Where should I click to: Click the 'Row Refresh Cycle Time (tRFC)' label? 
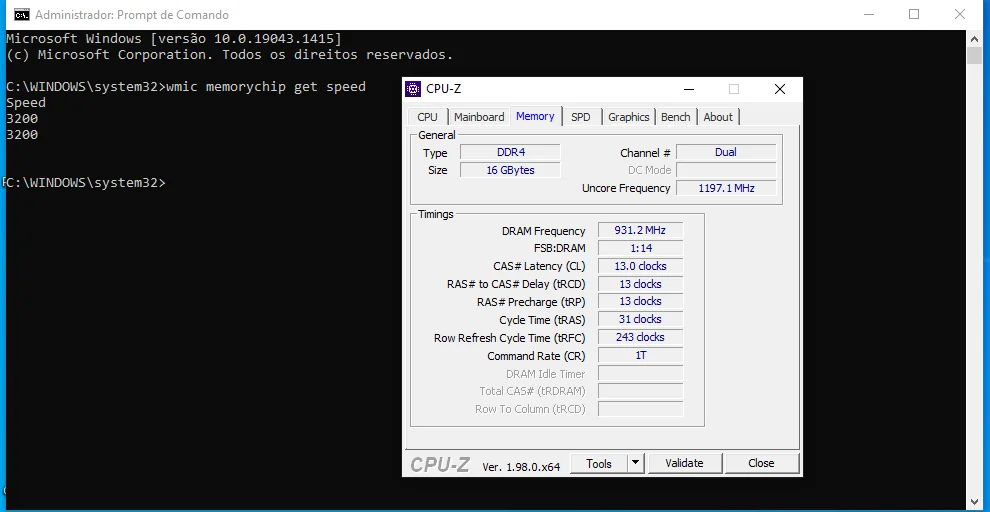coord(510,338)
